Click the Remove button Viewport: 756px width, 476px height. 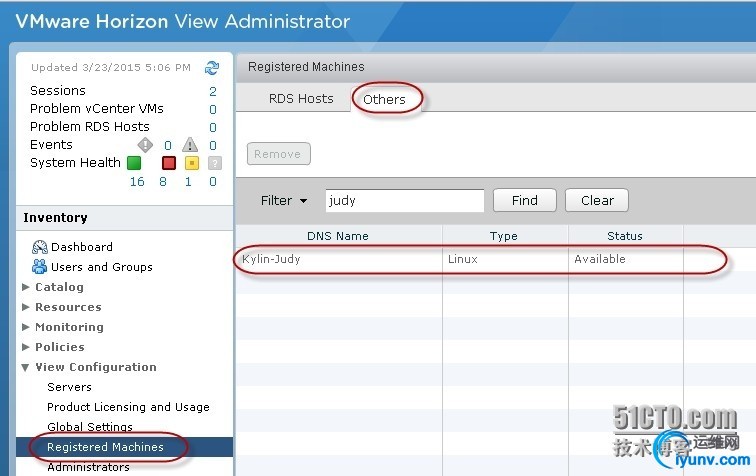[x=279, y=154]
